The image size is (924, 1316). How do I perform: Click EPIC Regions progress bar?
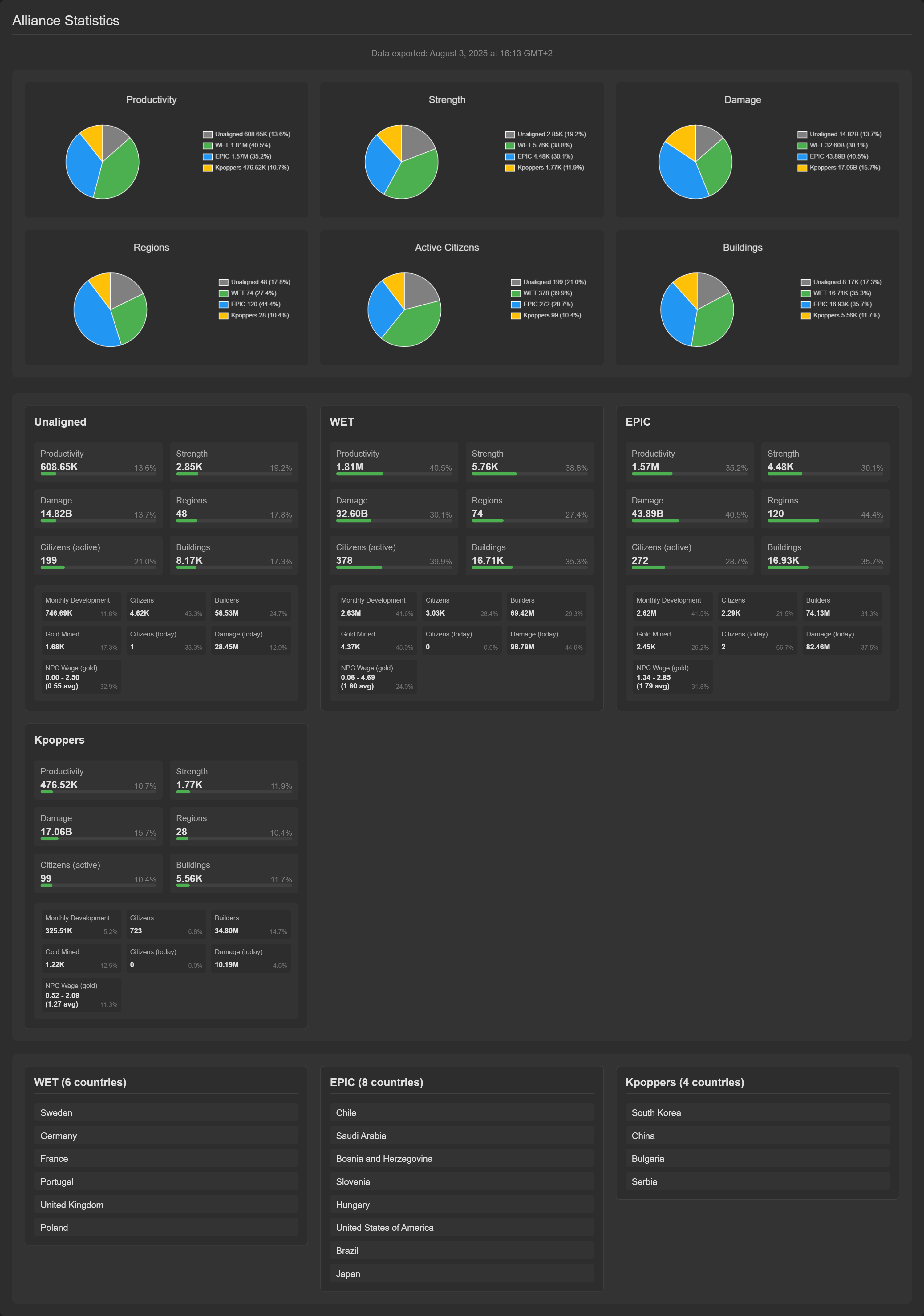825,520
